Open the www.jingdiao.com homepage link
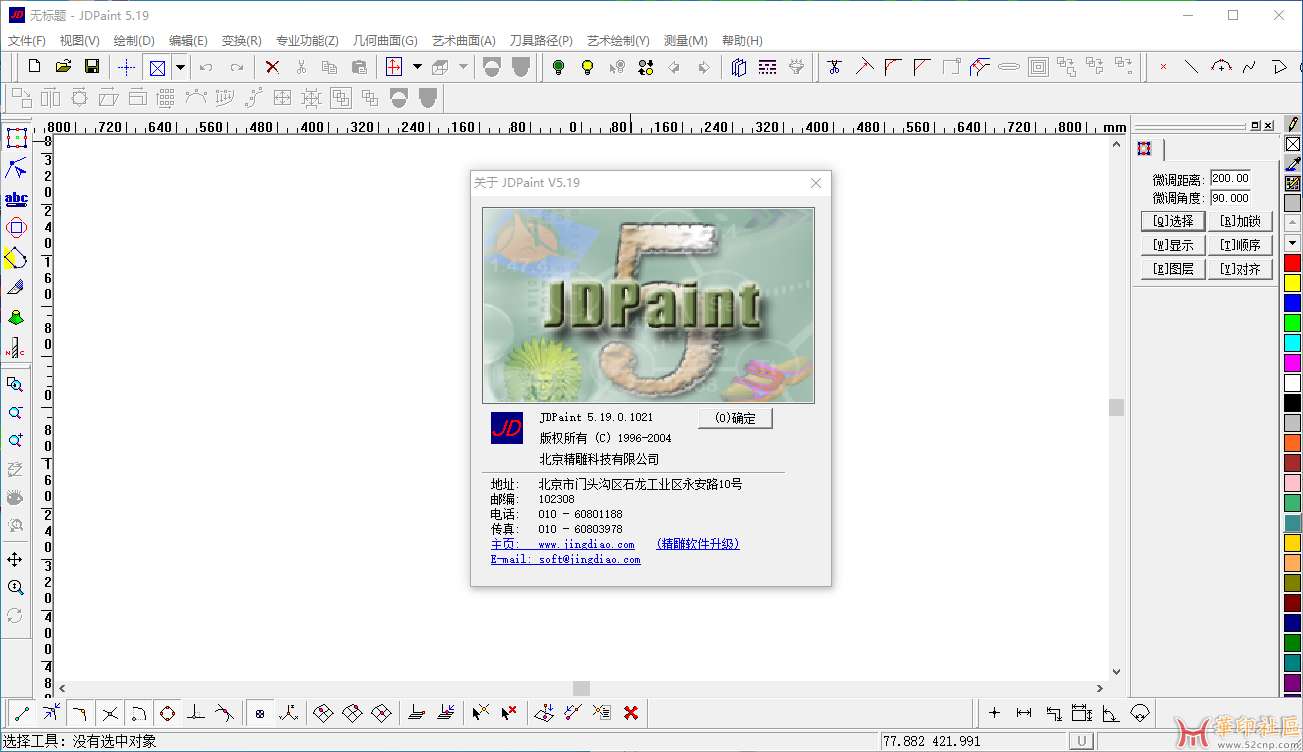 (586, 545)
